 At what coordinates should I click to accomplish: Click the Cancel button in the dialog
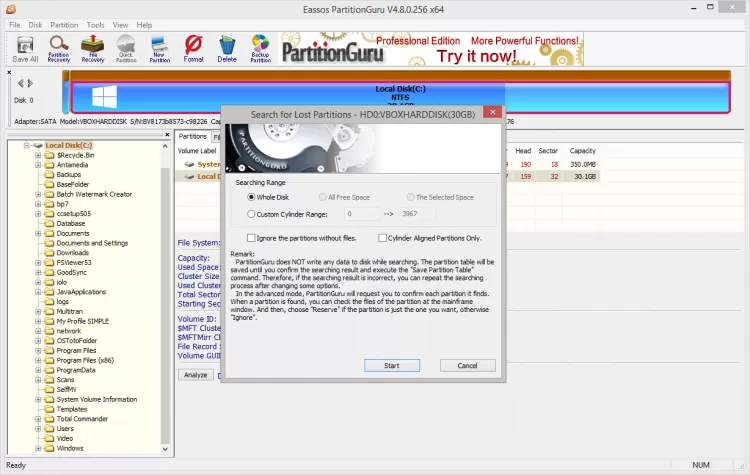point(467,365)
